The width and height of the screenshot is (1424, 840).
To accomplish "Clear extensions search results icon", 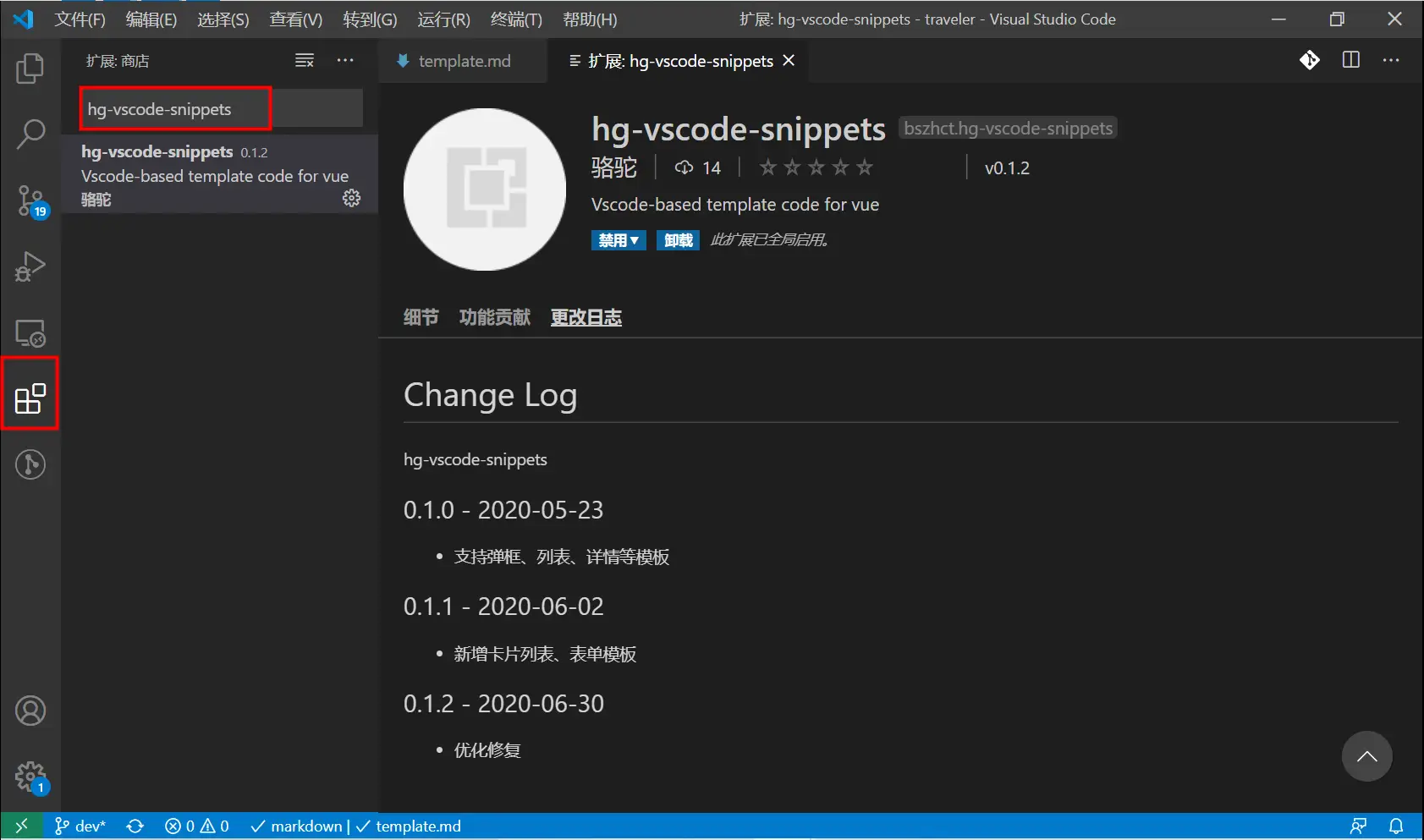I will click(x=305, y=60).
